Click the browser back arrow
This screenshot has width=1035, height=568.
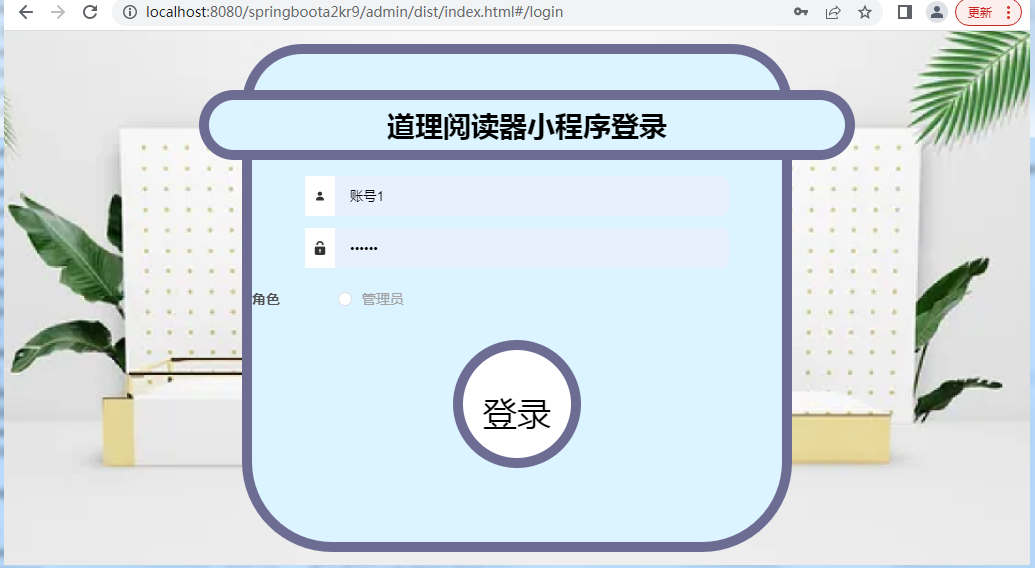pyautogui.click(x=26, y=12)
